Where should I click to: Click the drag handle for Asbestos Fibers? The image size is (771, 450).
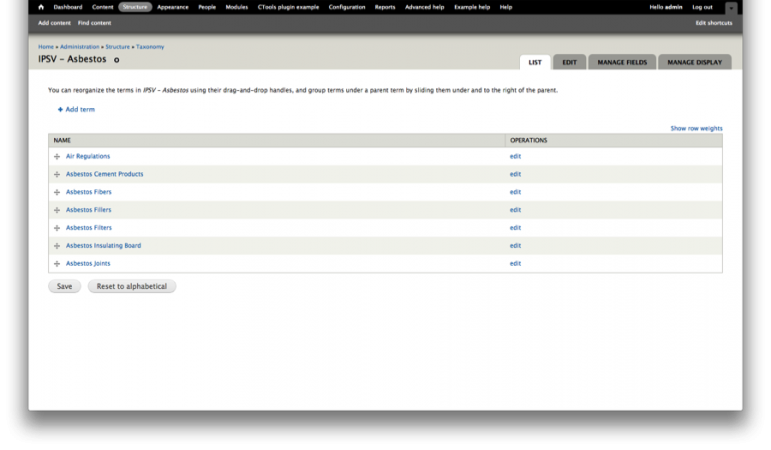57,192
